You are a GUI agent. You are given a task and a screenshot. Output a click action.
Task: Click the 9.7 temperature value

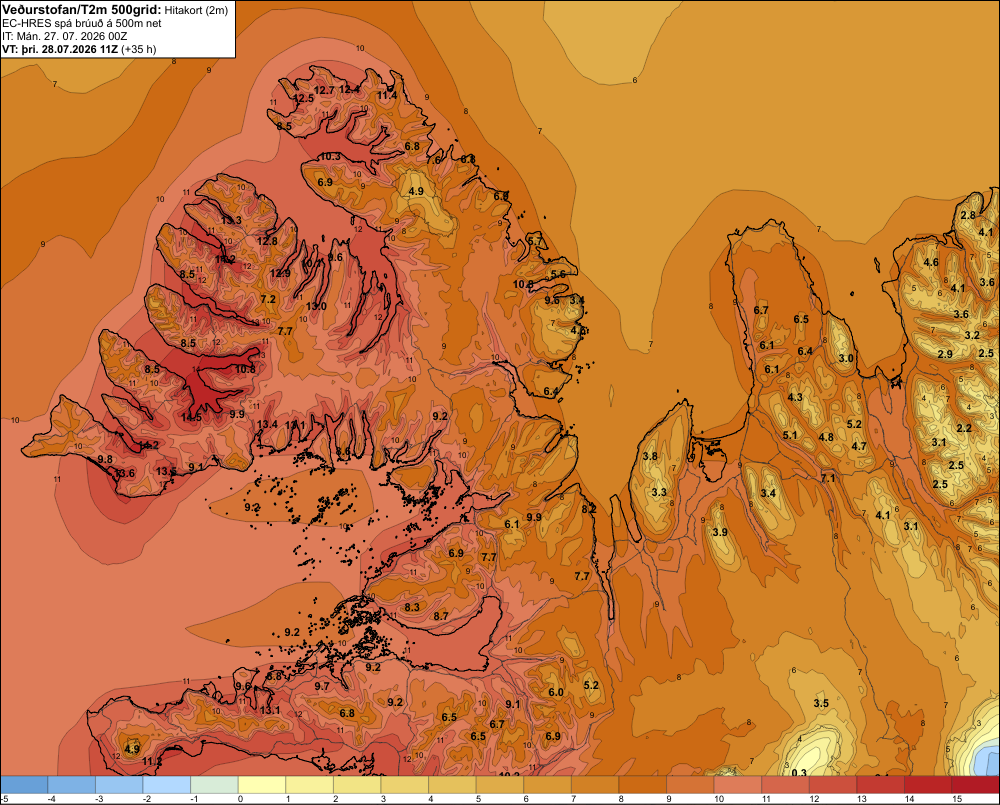(x=322, y=686)
